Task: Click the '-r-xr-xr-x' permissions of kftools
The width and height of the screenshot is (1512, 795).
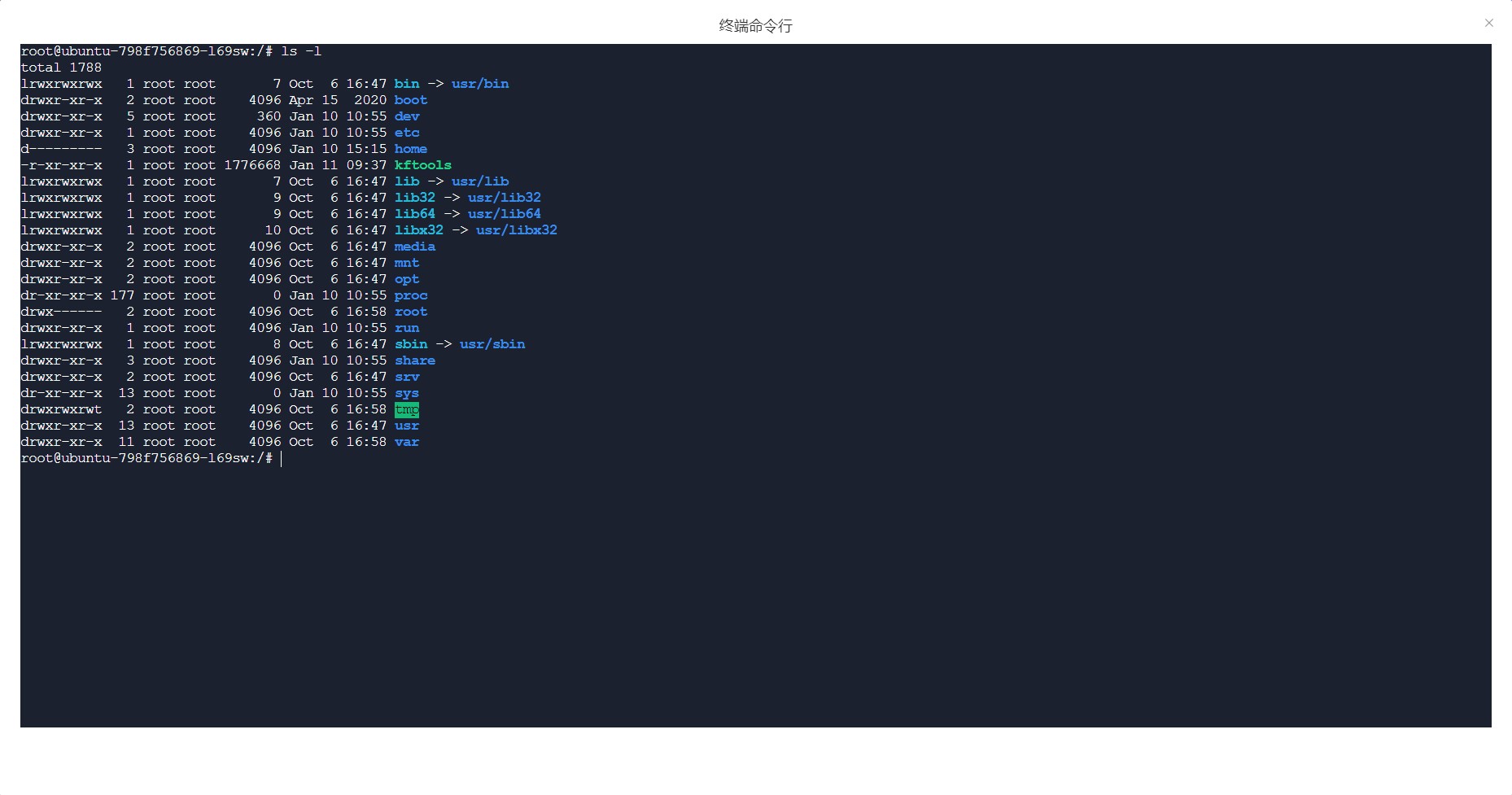Action: tap(62, 165)
